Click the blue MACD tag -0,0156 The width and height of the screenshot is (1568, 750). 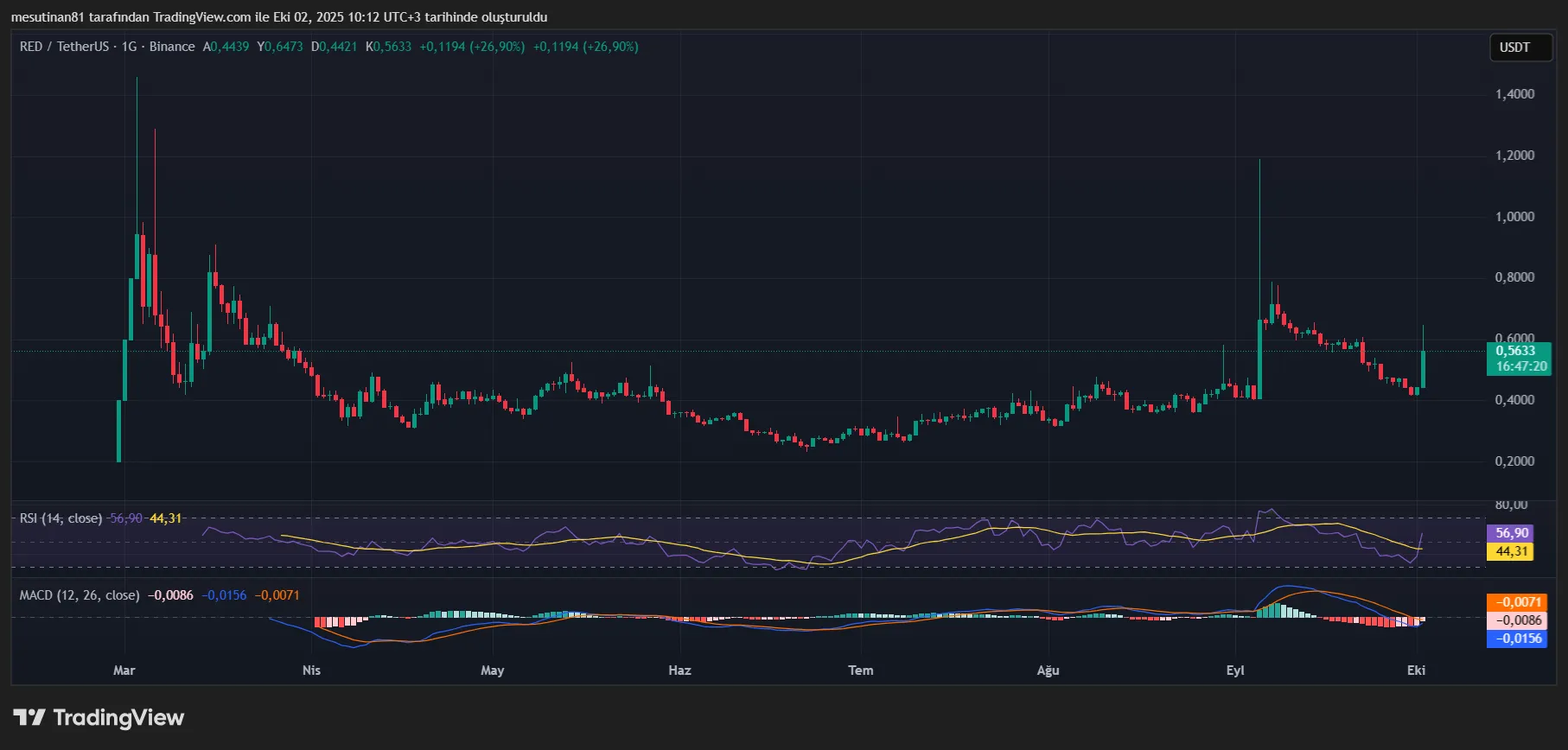(1518, 639)
